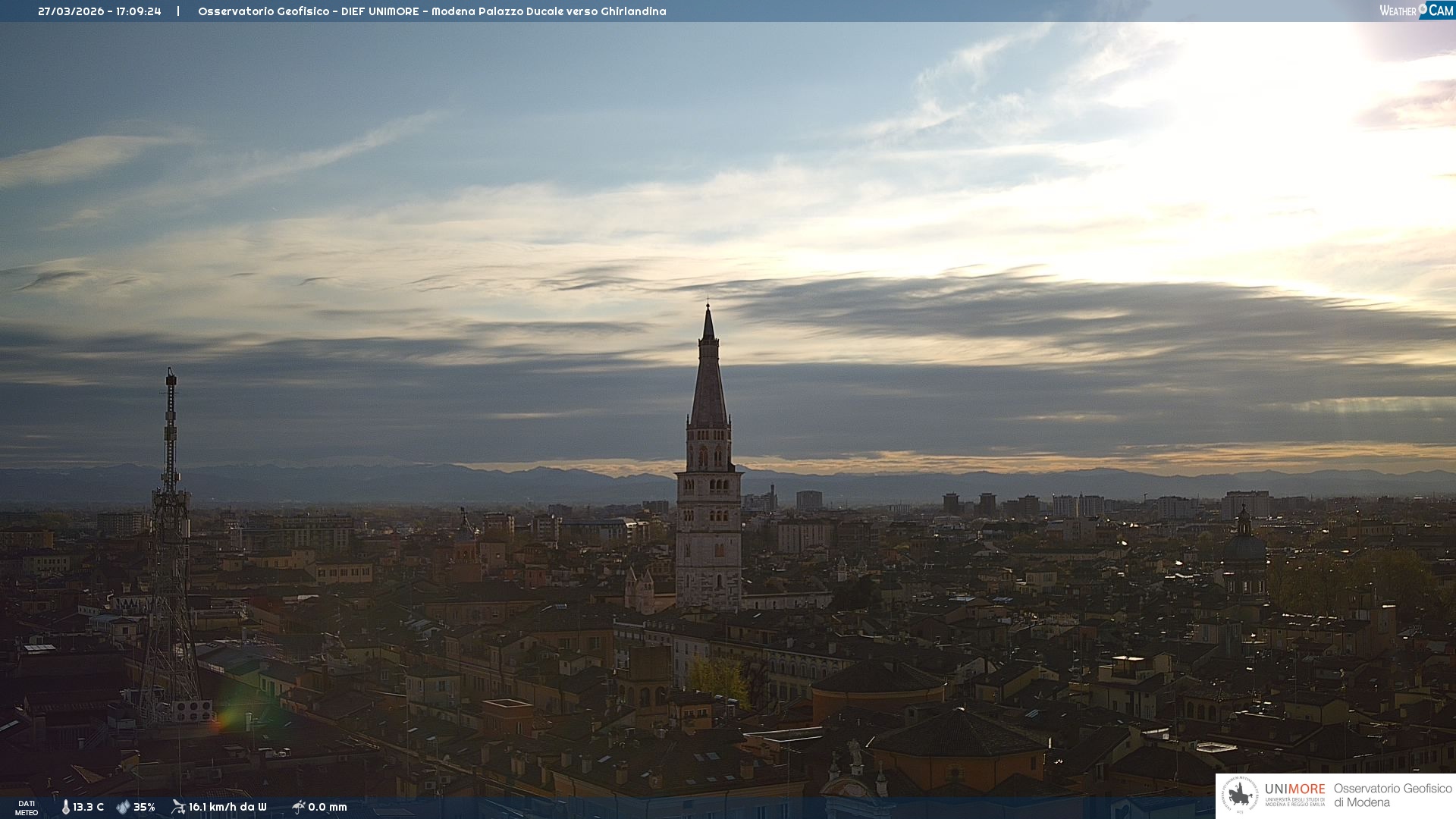Click the thermometer icon in weather bar
Screen dimensions: 1456x819
click(x=65, y=808)
